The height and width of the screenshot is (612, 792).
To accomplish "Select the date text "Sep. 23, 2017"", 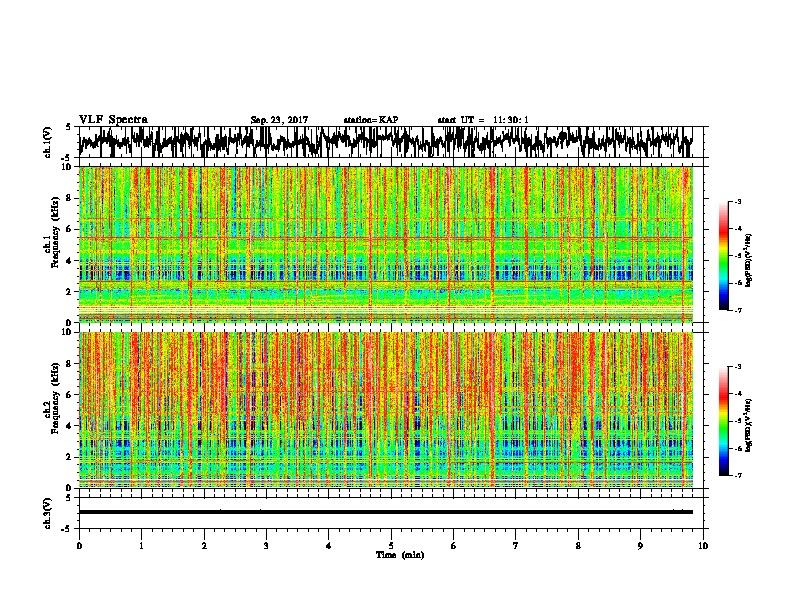I will coord(279,120).
